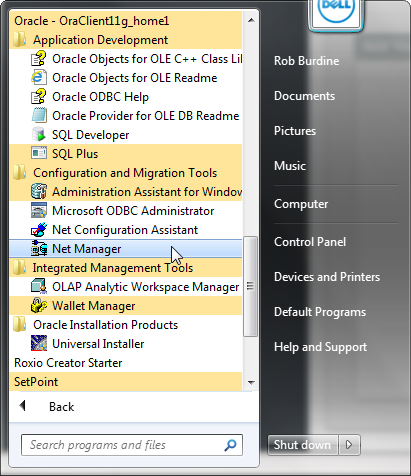This screenshot has height=476, width=411.
Task: Open Universal Installer icon
Action: point(39,344)
